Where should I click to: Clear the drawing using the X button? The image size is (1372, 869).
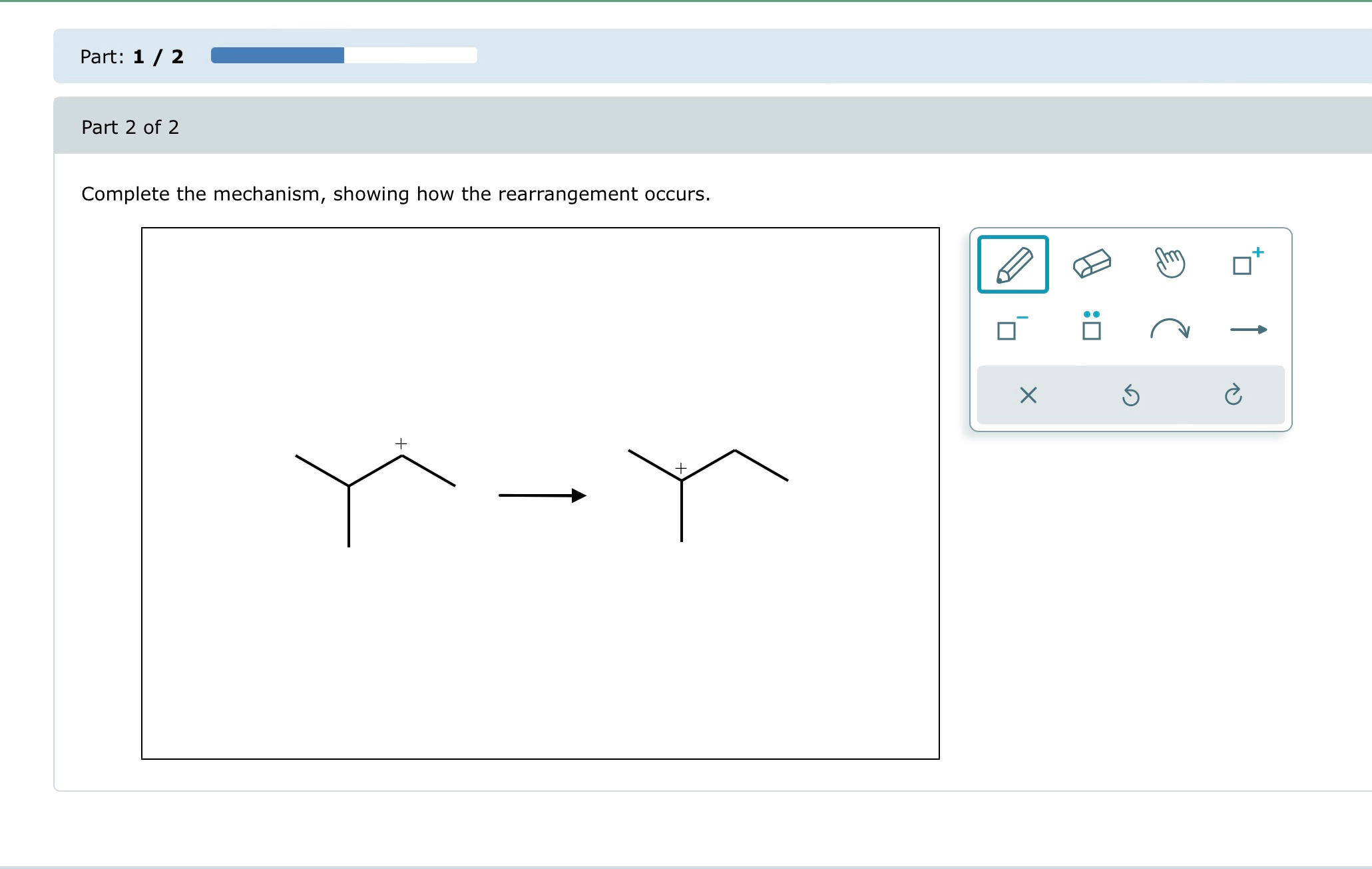tap(1027, 396)
